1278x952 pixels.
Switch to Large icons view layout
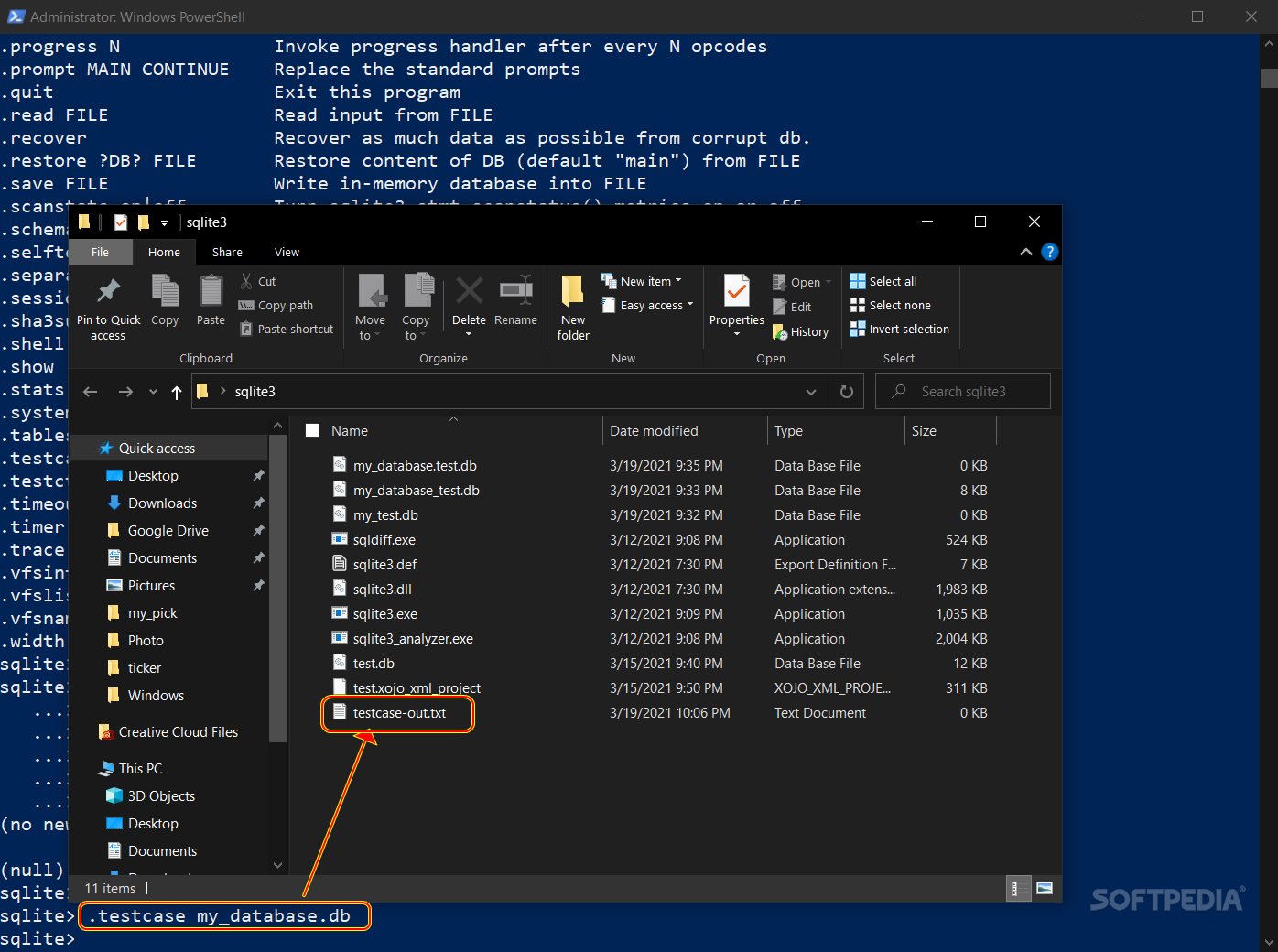tap(1045, 888)
